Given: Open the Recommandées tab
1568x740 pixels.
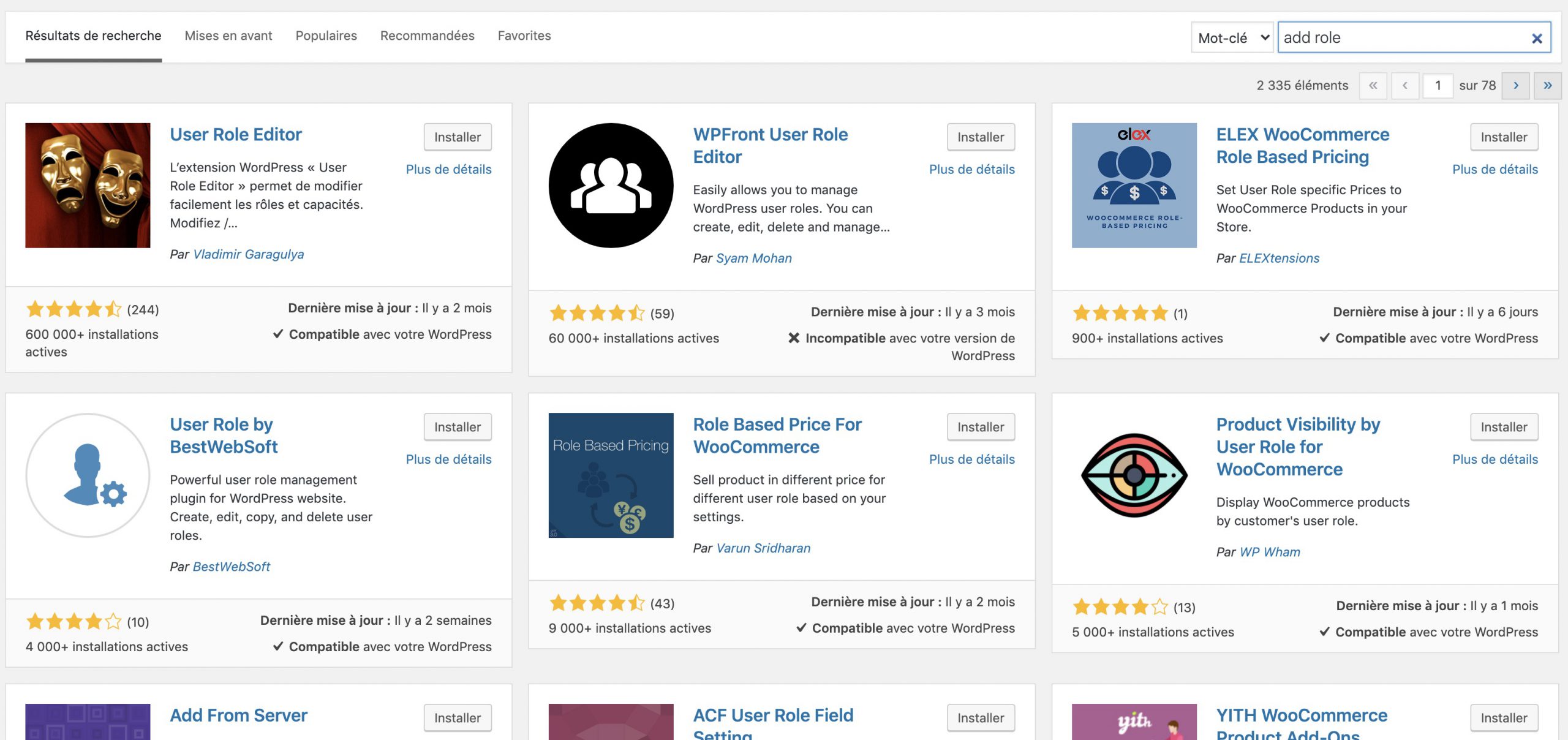Looking at the screenshot, I should 427,36.
